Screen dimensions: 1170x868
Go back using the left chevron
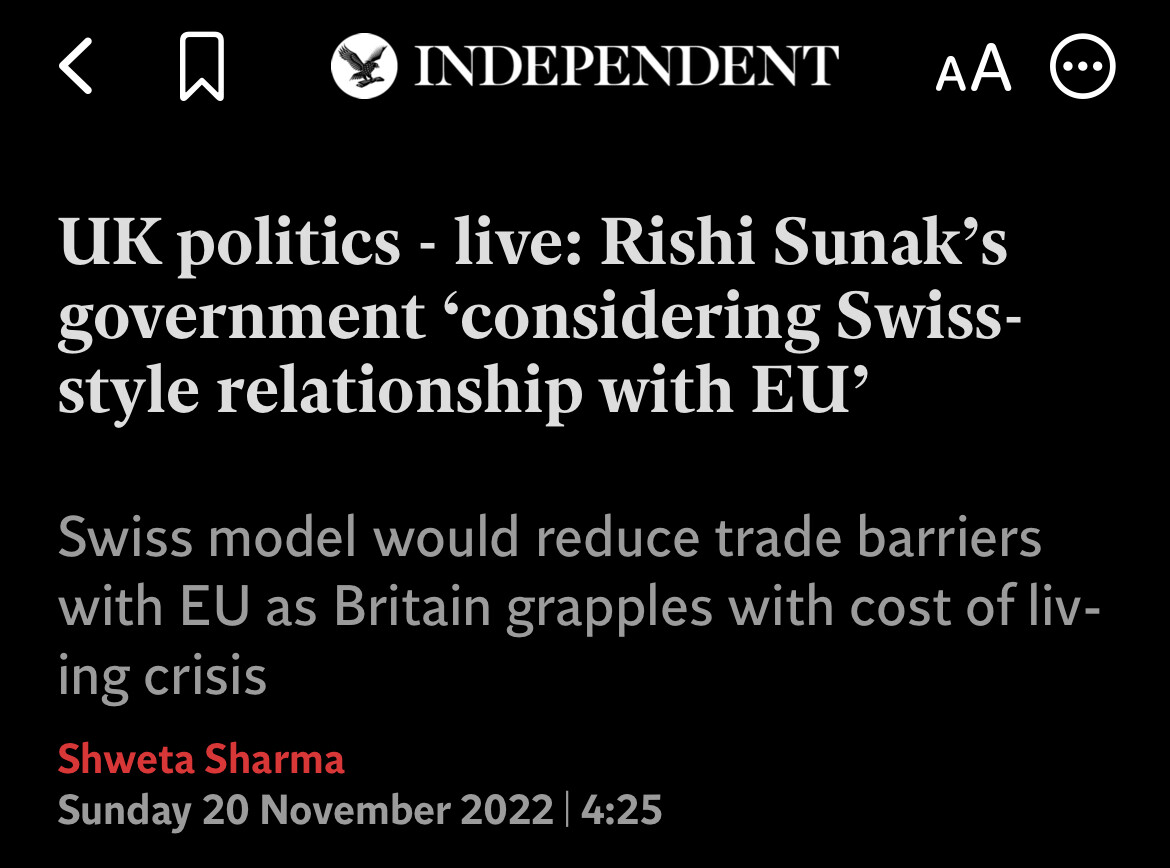[76, 68]
